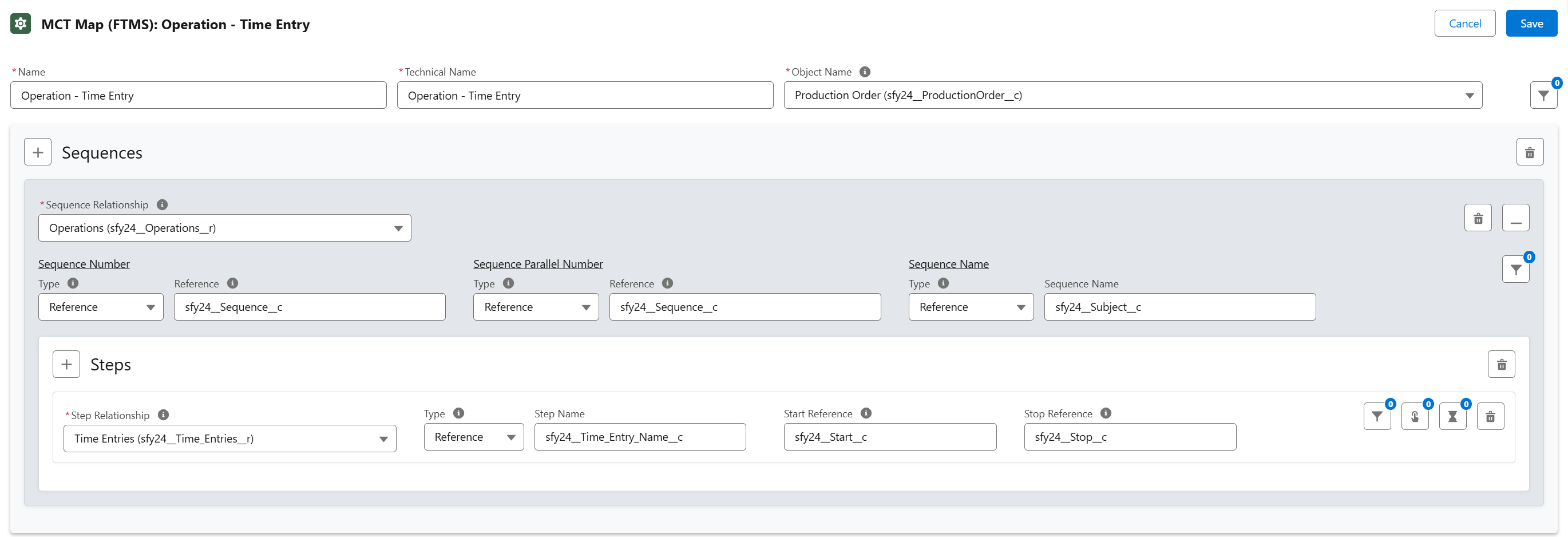Collapse the Operations sequence with minus button
Viewport: 1568px width, 537px height.
click(x=1515, y=218)
